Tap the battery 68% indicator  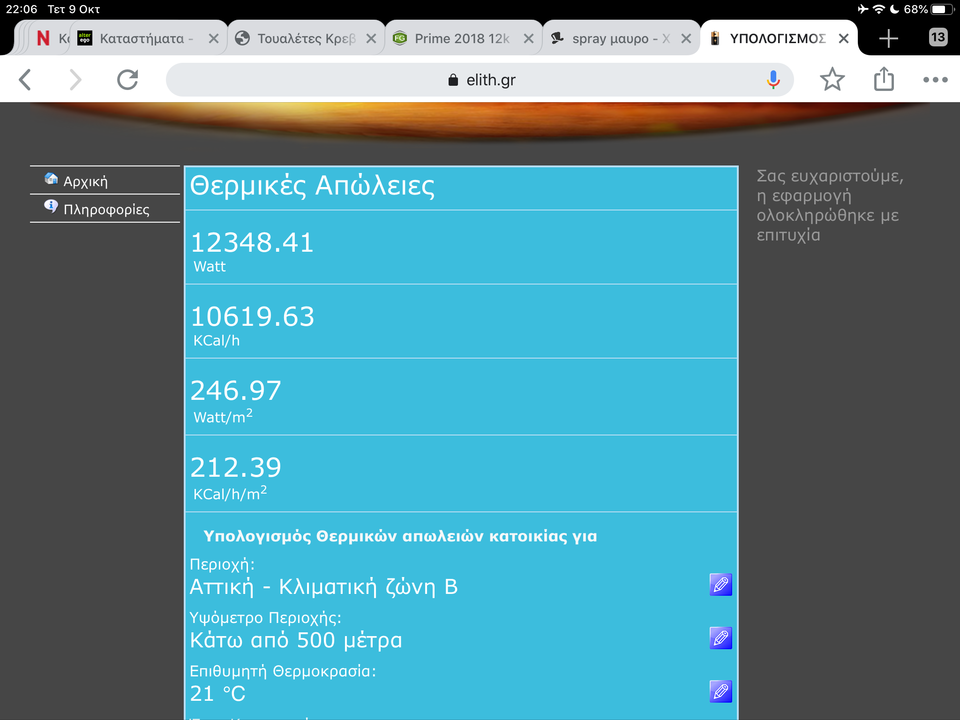click(928, 9)
